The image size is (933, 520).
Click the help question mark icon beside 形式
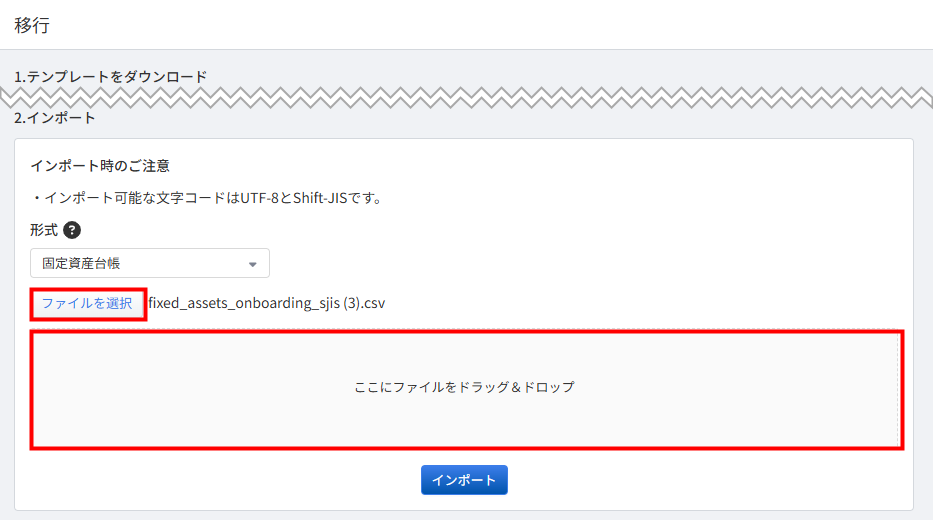click(72, 230)
